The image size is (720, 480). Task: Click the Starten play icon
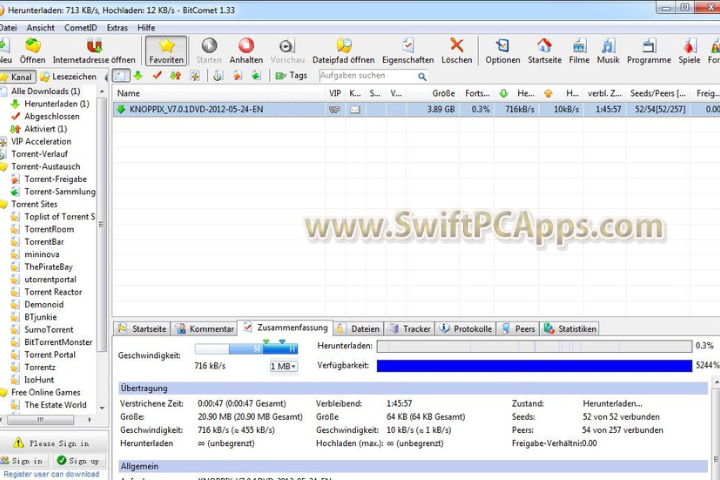click(x=209, y=51)
